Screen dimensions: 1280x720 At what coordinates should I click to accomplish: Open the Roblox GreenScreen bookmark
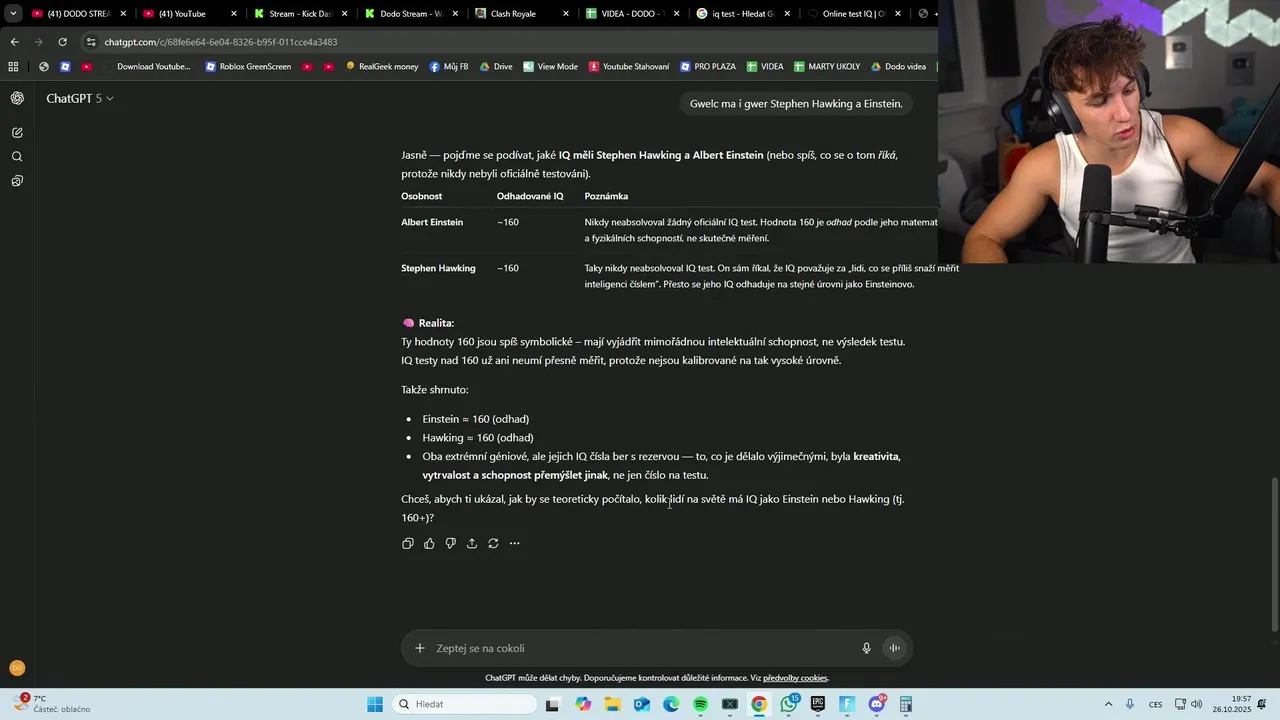click(248, 66)
